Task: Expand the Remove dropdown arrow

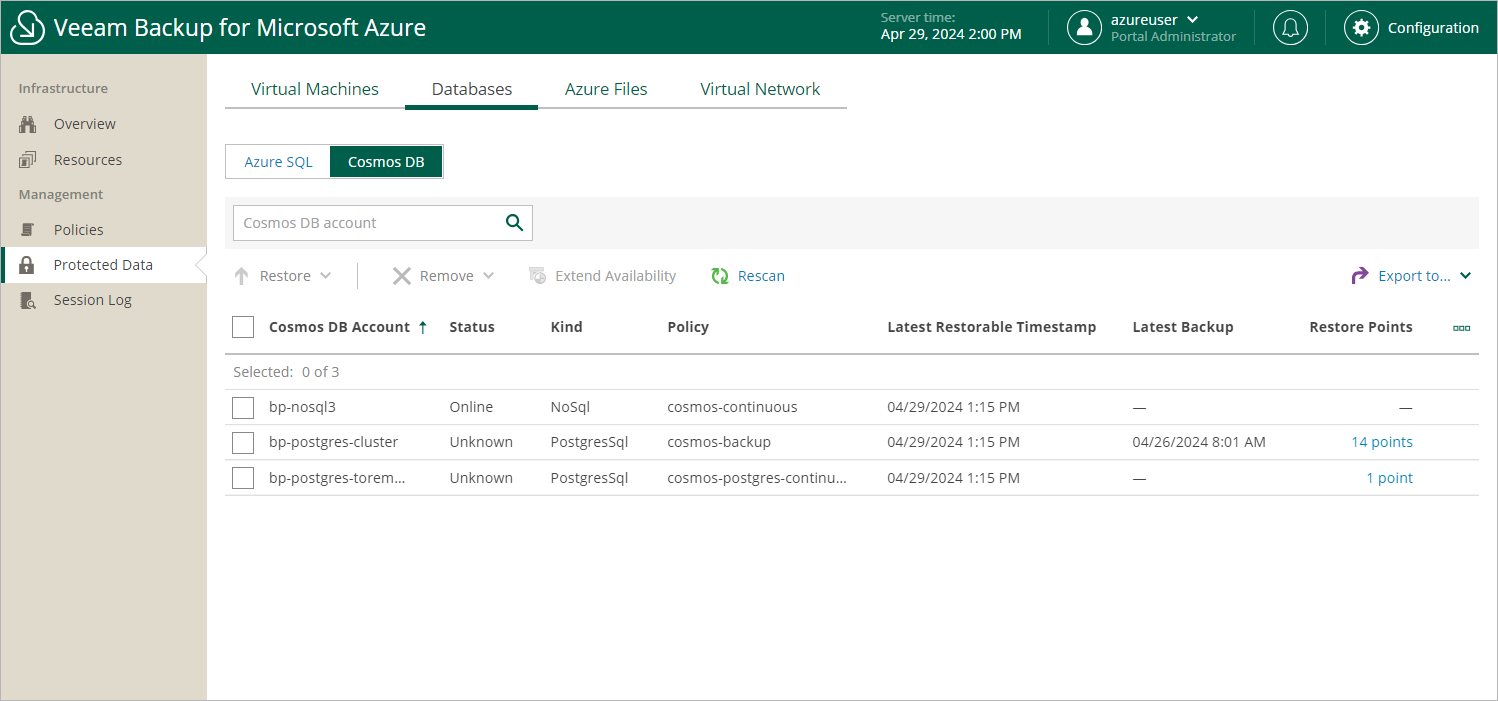Action: tap(488, 276)
